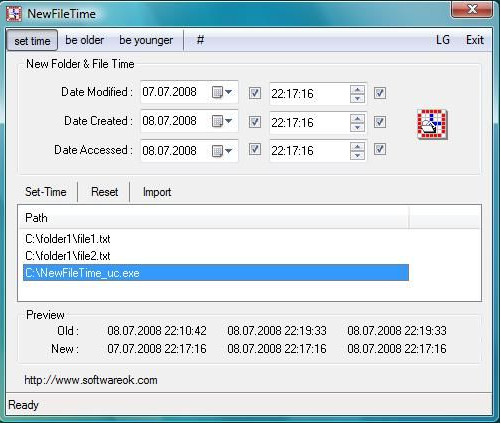501x424 pixels.
Task: Open the # menu item
Action: coord(200,40)
